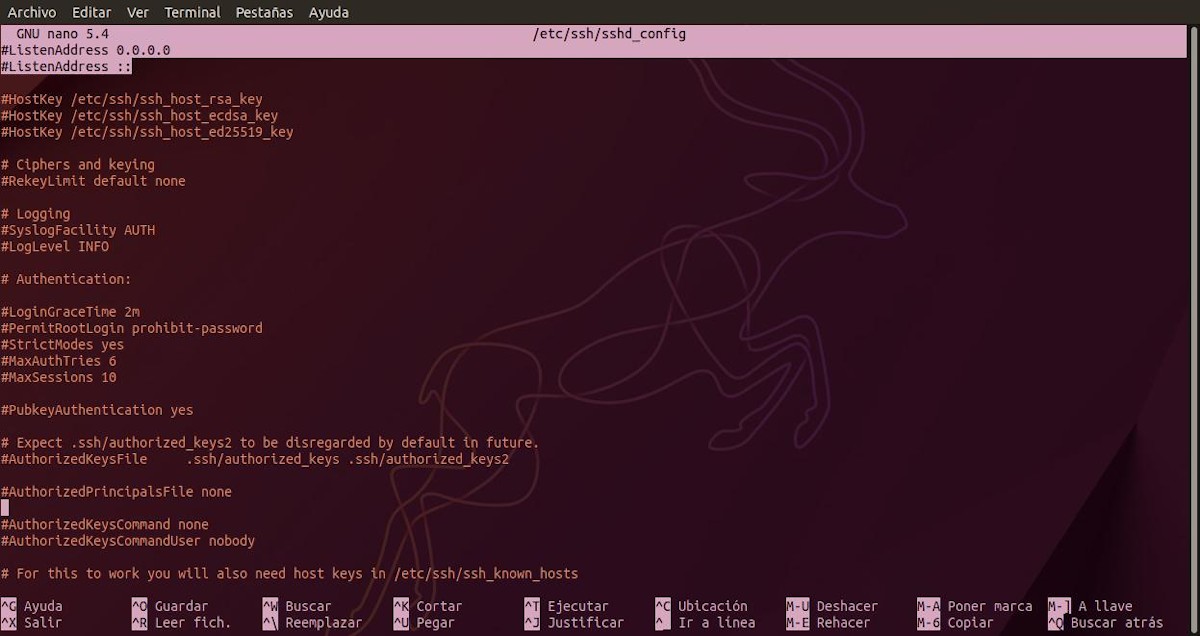Click the Guardar shortcut in nano
Image resolution: width=1200 pixels, height=636 pixels.
176,605
